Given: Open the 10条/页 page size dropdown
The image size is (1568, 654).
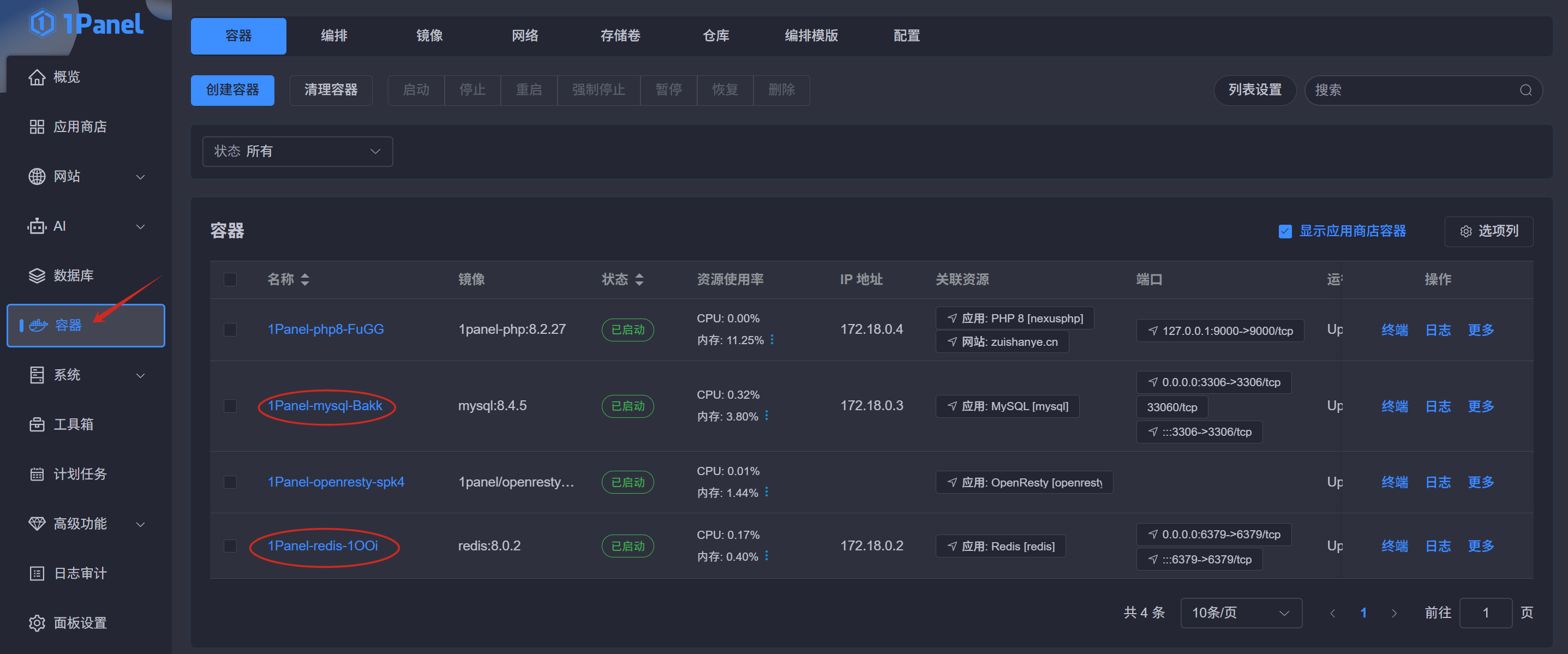Looking at the screenshot, I should (x=1241, y=613).
